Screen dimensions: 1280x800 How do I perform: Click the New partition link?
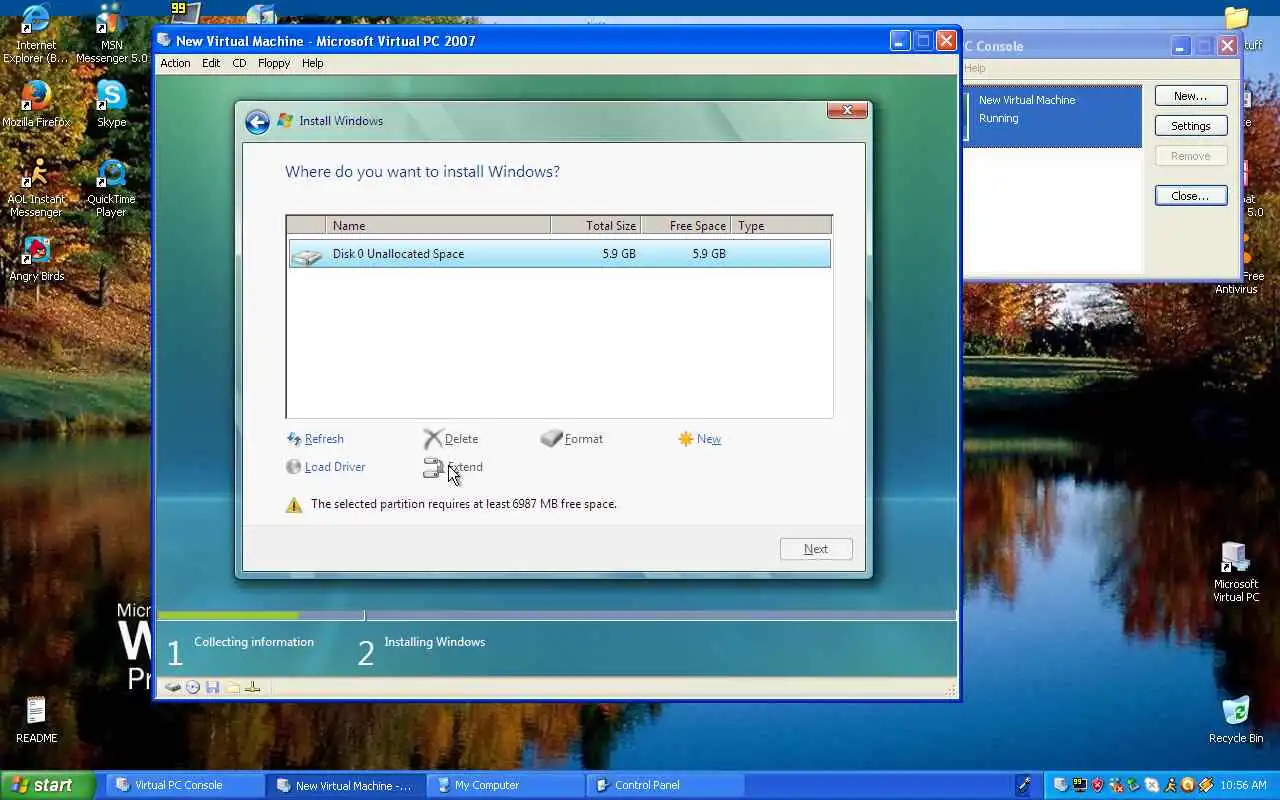(x=709, y=439)
